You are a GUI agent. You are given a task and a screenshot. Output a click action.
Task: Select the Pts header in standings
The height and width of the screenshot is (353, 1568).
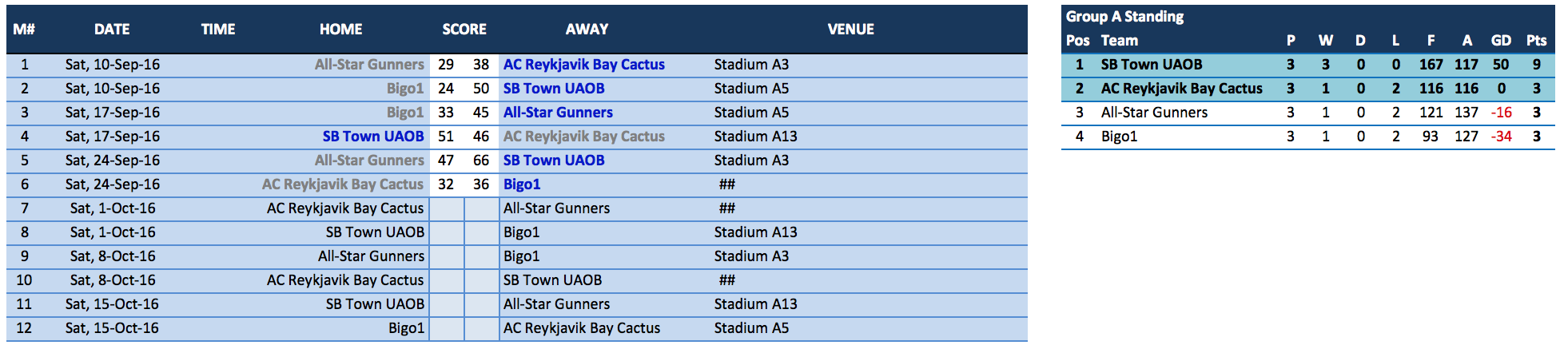point(1536,41)
